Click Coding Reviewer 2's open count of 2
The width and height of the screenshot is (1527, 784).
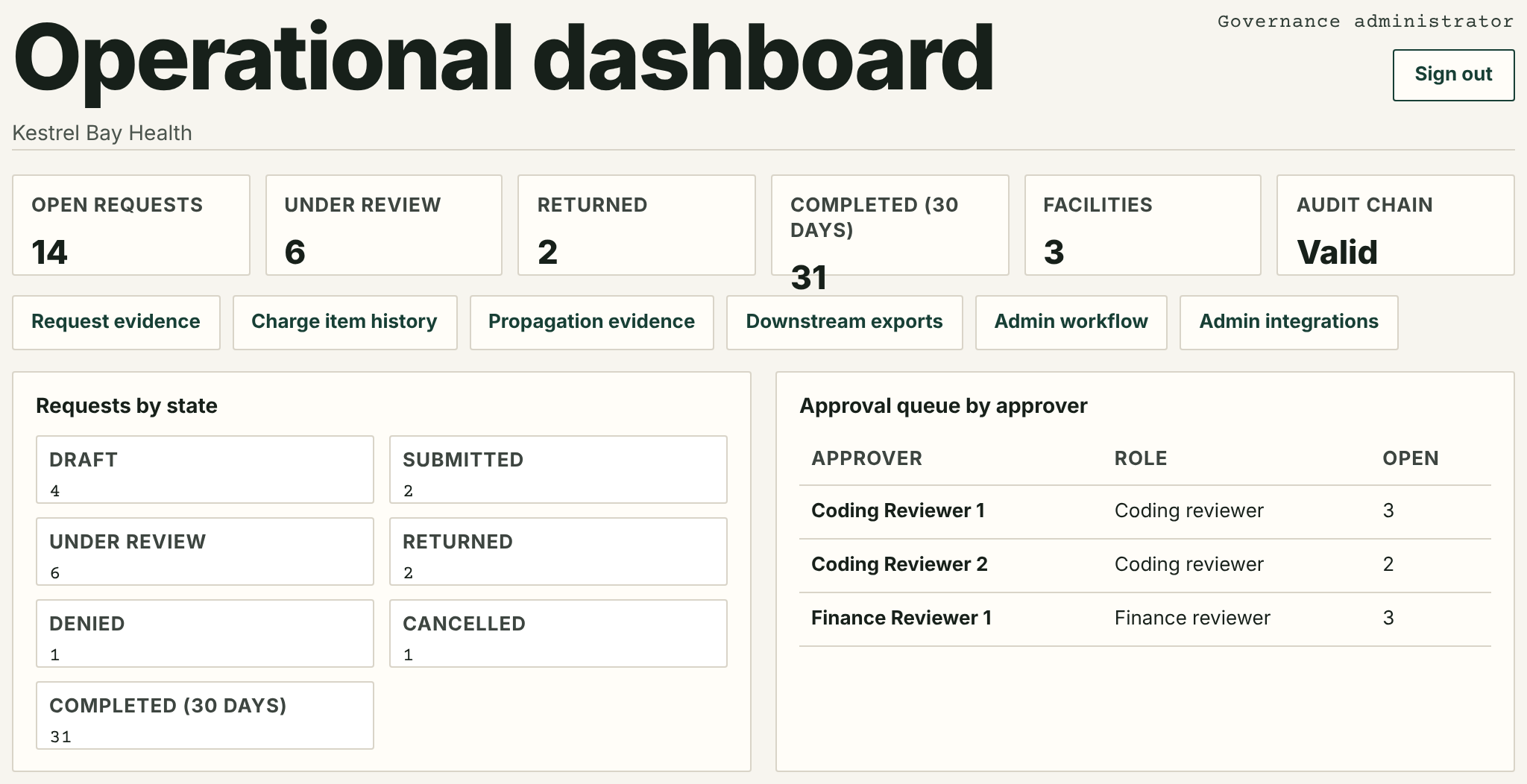pyautogui.click(x=1388, y=564)
